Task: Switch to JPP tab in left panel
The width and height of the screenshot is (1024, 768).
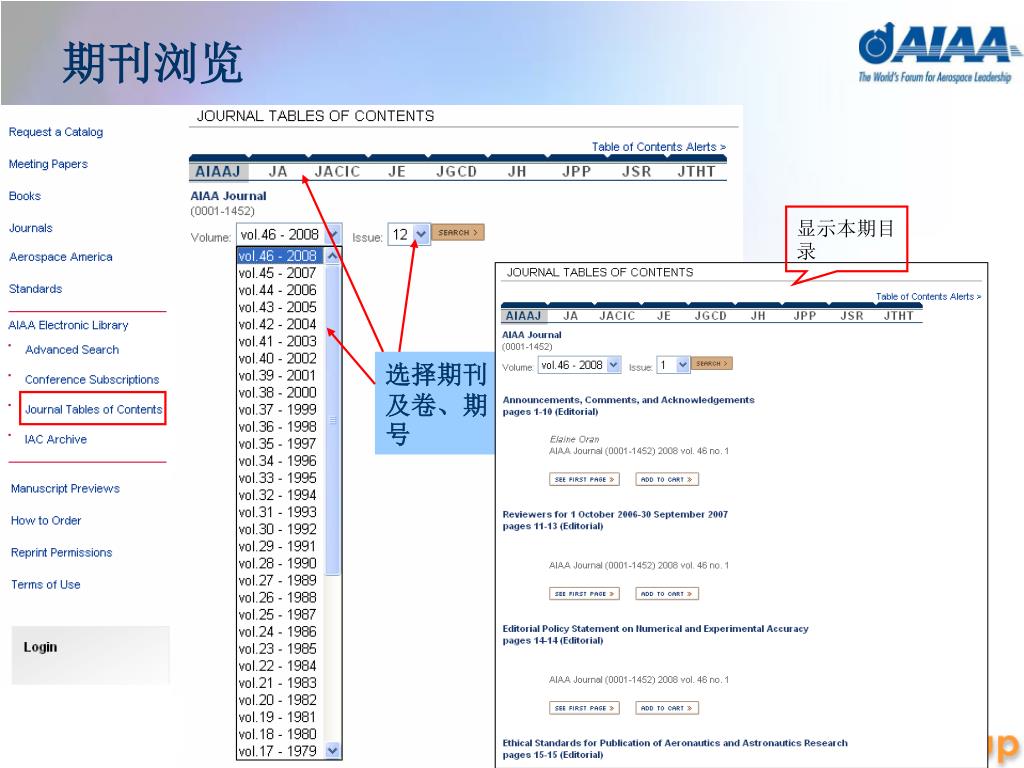Action: click(x=577, y=171)
